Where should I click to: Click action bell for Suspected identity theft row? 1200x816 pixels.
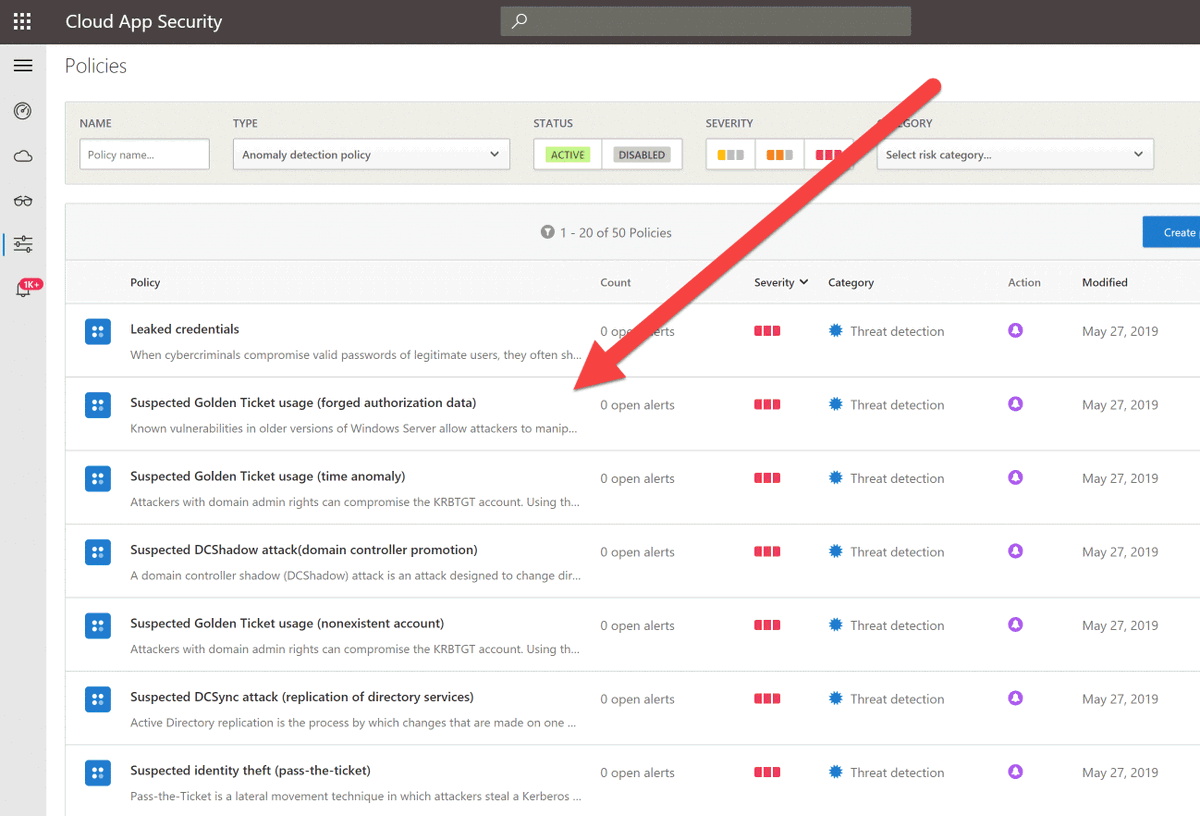(x=1015, y=771)
